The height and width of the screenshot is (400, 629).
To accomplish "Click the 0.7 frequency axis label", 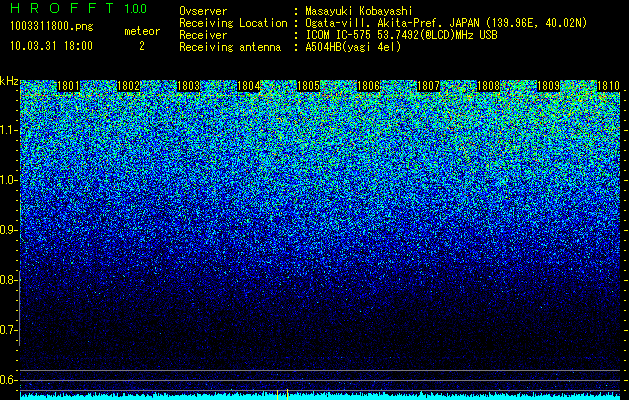I will 8,330.
